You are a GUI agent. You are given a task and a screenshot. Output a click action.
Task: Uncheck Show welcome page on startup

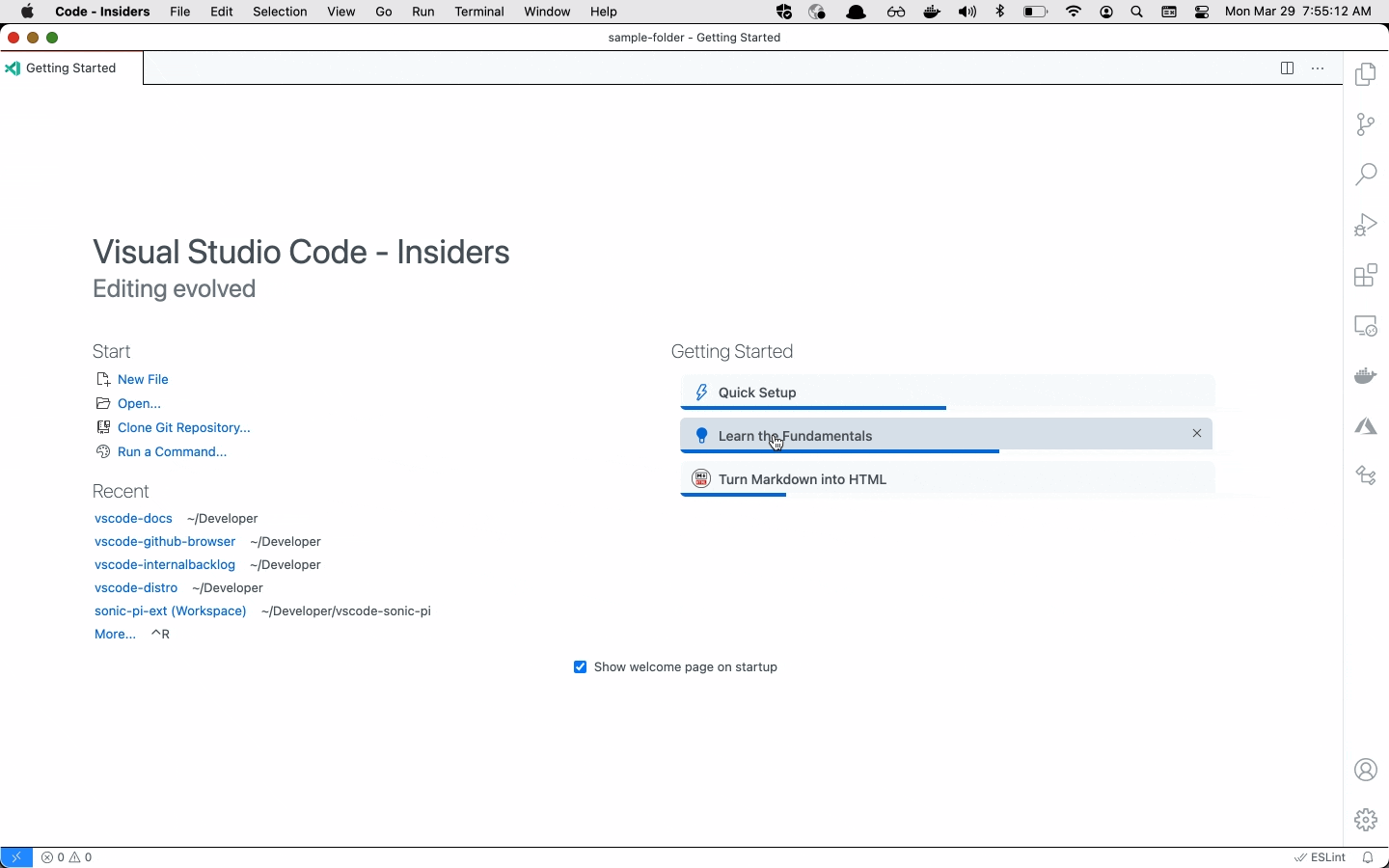click(581, 667)
